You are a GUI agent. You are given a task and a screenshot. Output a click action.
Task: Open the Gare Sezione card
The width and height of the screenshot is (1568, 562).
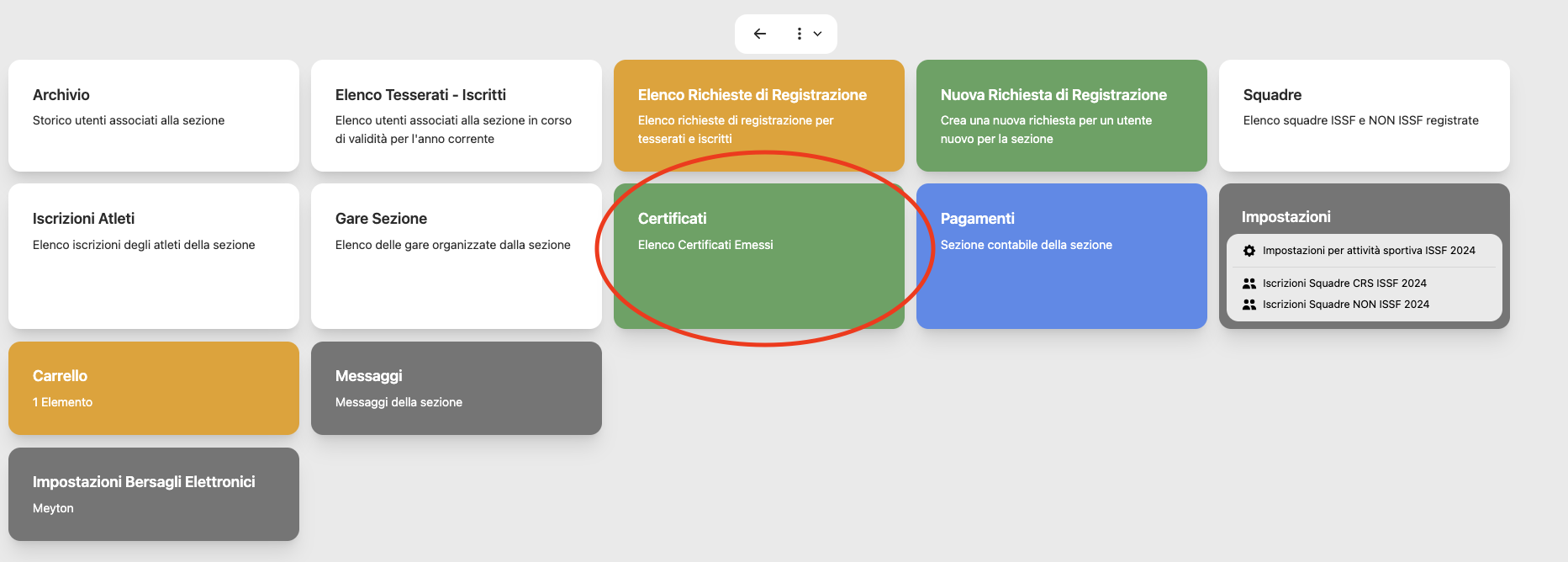[x=457, y=256]
